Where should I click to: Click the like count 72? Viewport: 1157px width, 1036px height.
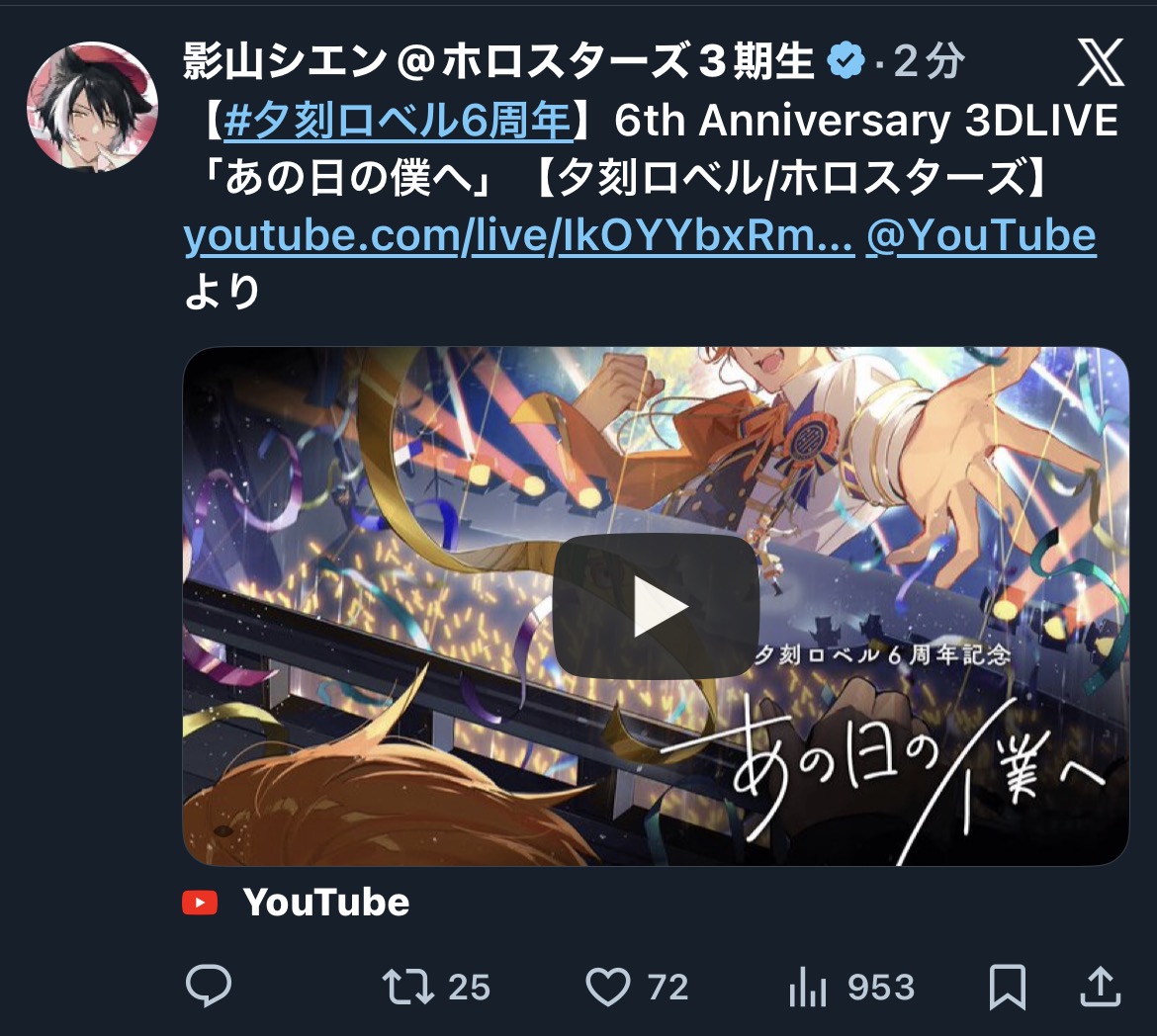click(667, 988)
